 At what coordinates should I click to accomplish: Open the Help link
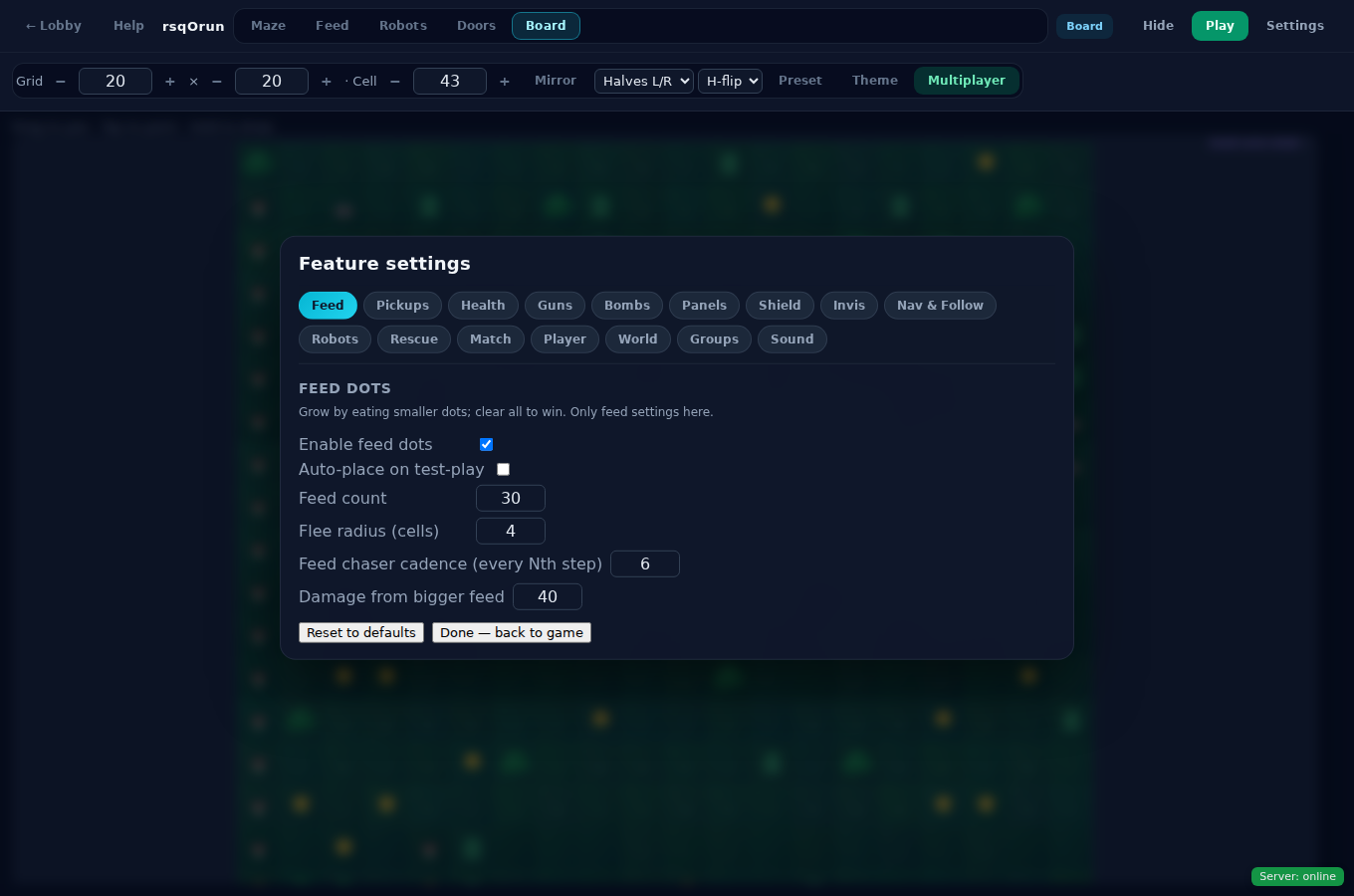(128, 26)
